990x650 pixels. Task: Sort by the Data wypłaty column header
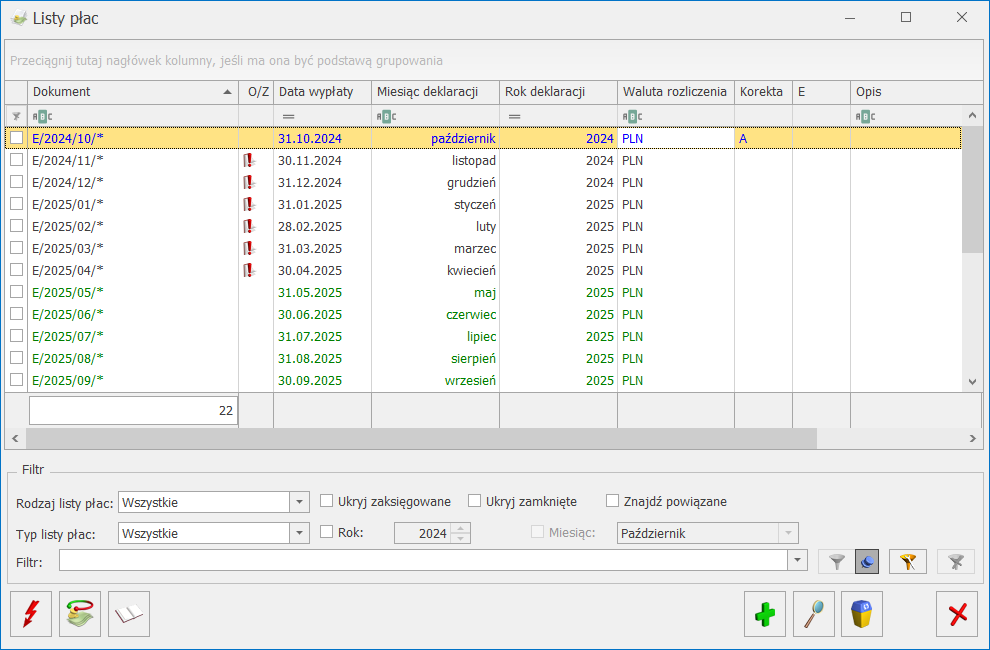click(x=322, y=92)
